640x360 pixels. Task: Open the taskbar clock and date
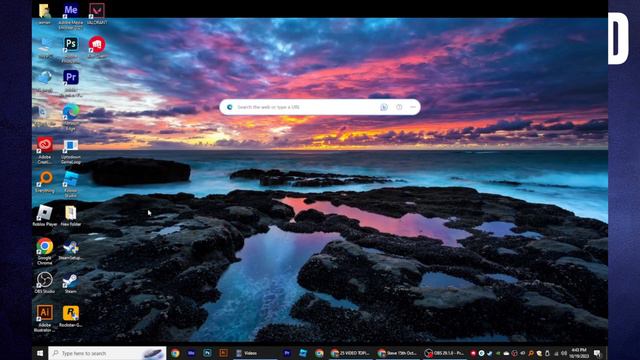(578, 353)
